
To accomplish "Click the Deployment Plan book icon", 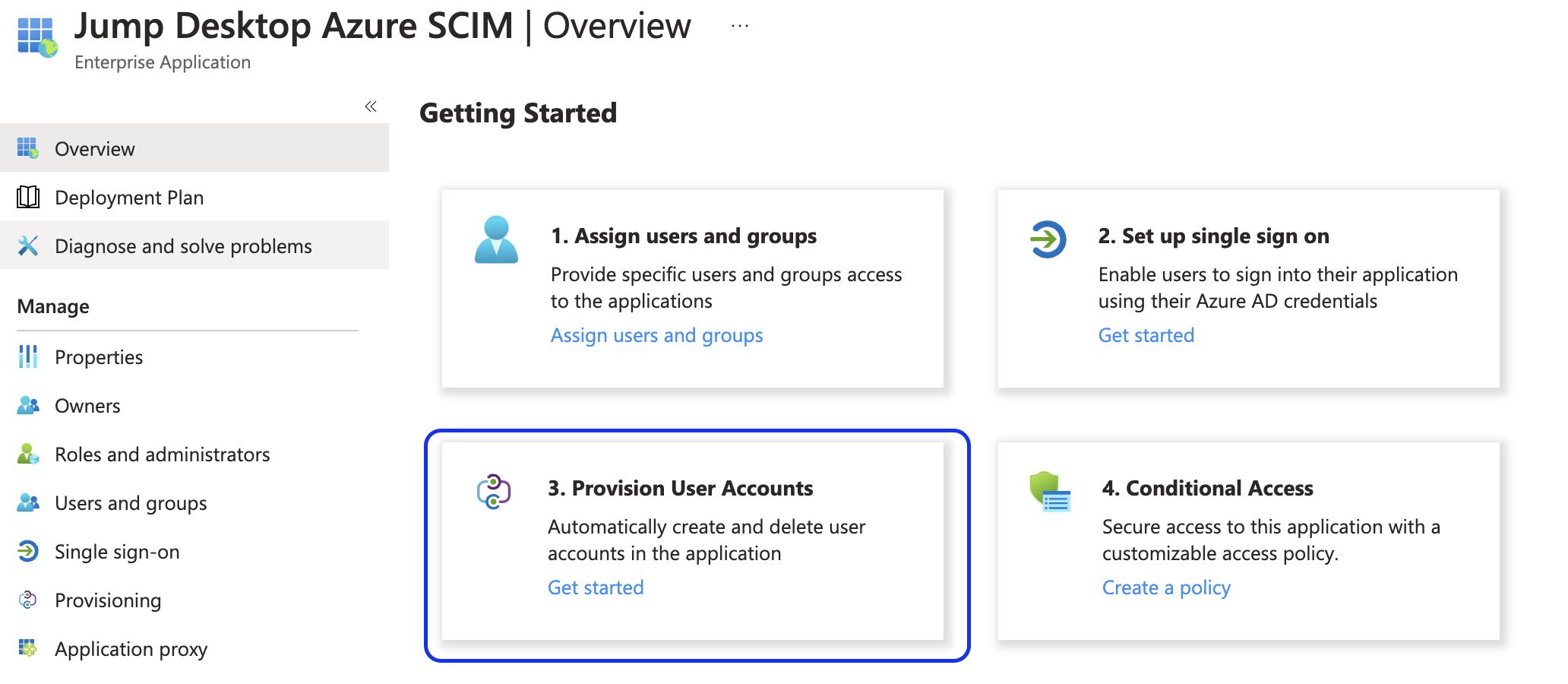I will coord(28,197).
